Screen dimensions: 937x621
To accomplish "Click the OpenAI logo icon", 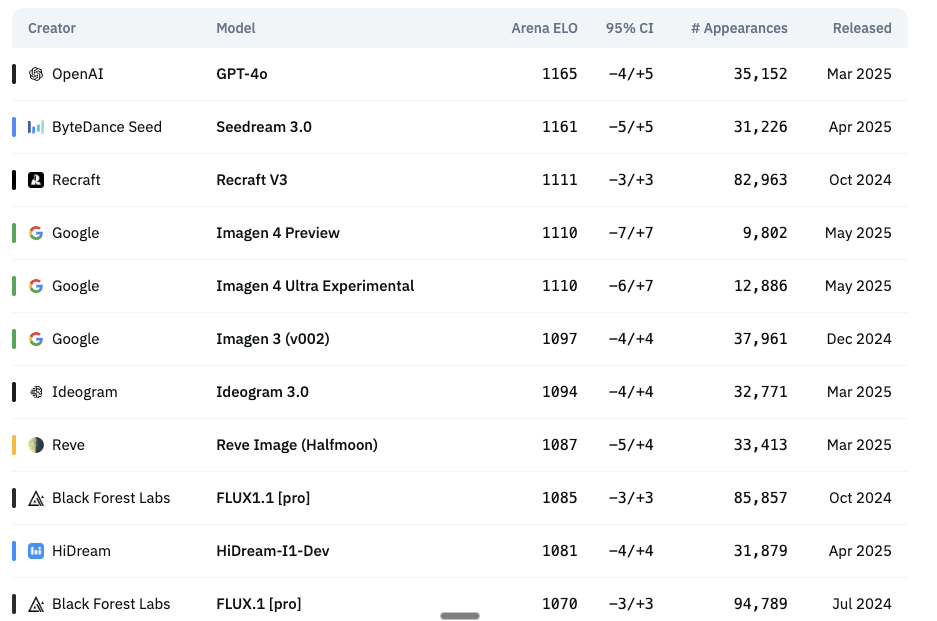I will (36, 74).
